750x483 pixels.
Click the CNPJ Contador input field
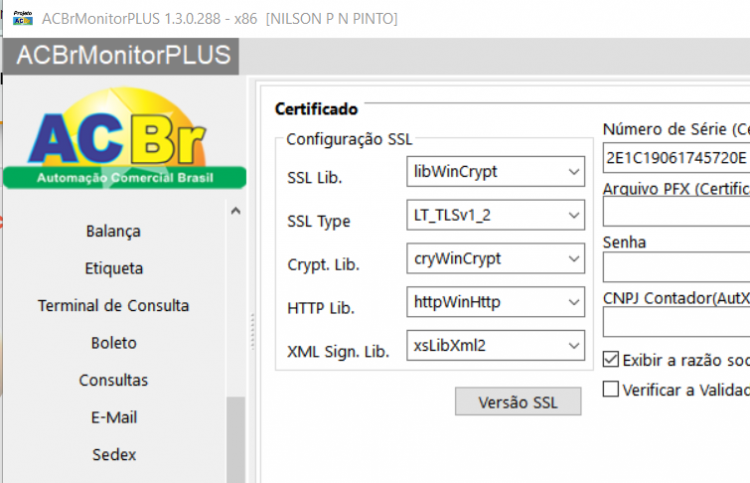[676, 322]
